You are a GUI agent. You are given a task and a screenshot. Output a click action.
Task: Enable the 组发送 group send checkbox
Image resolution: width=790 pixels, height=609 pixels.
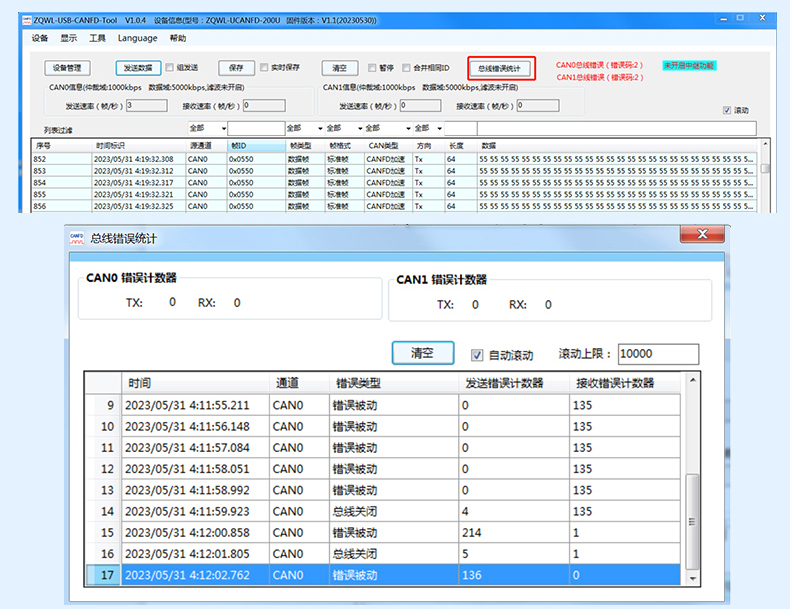pos(170,68)
